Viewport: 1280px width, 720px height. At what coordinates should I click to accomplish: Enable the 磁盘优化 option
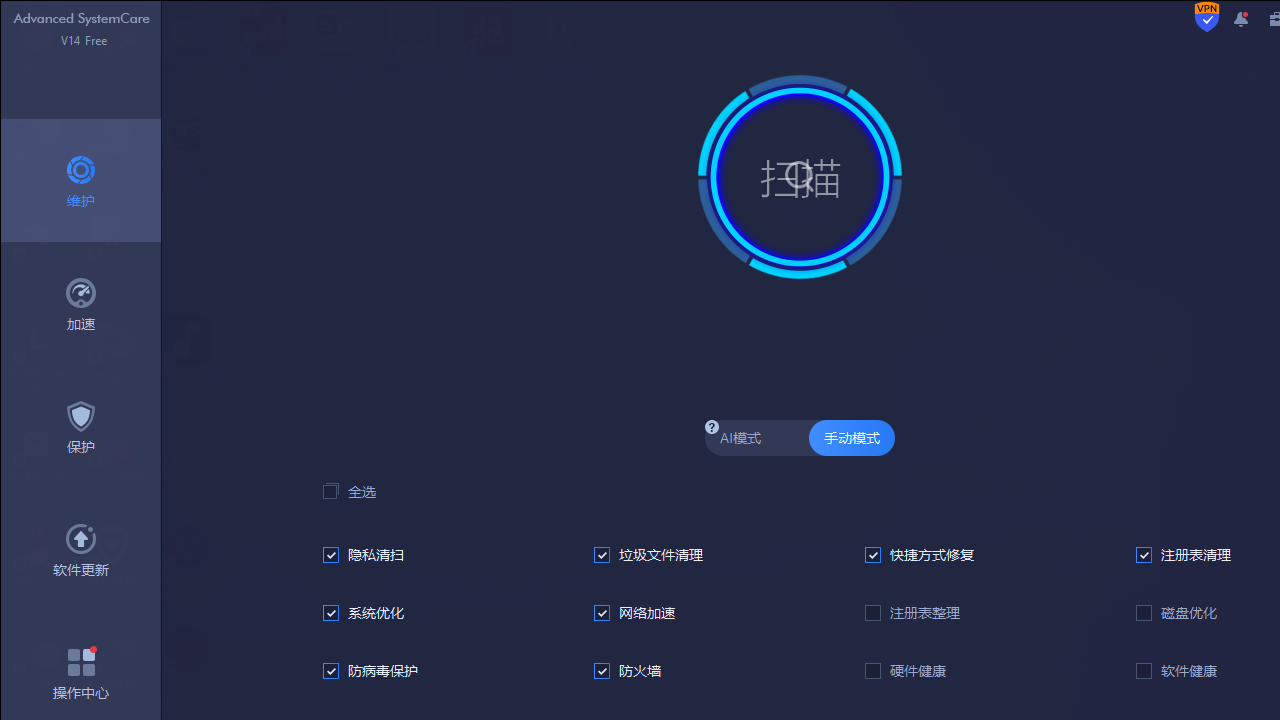click(x=1143, y=613)
